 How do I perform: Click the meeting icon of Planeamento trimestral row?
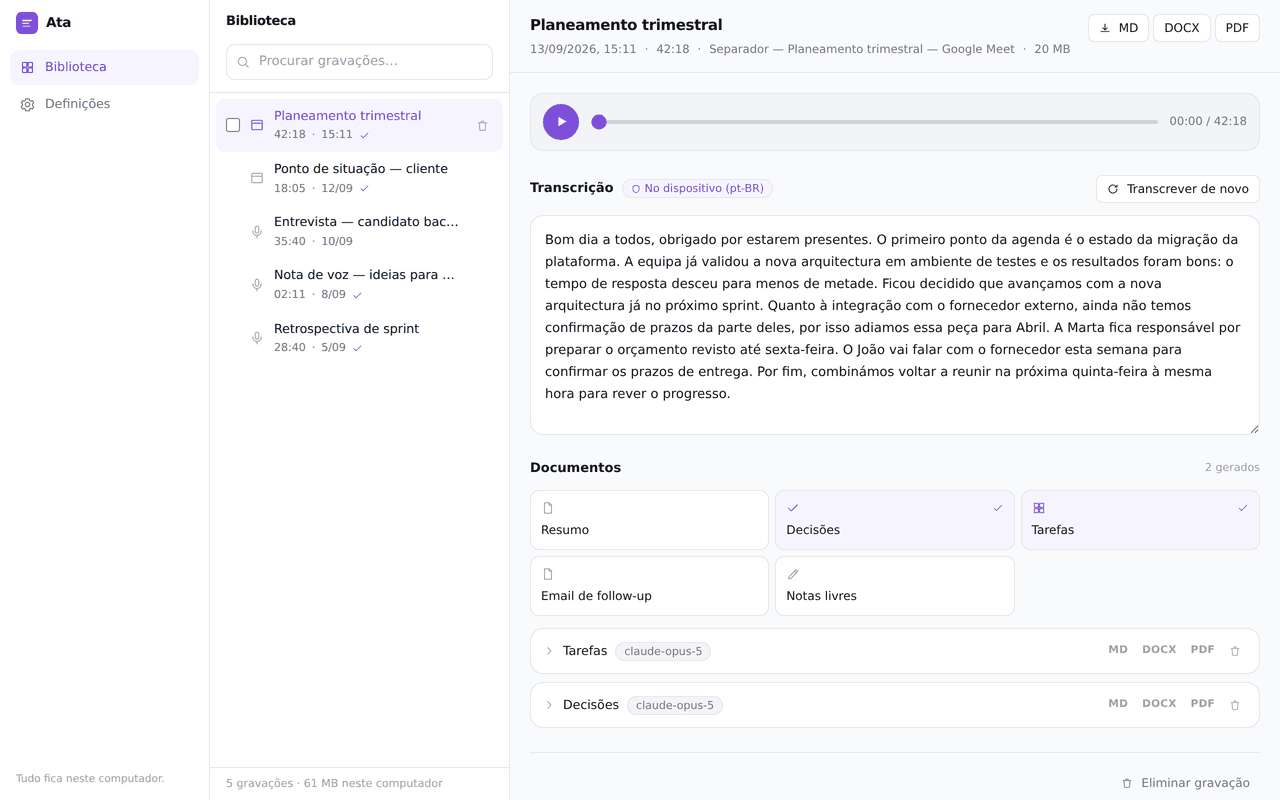pos(257,125)
